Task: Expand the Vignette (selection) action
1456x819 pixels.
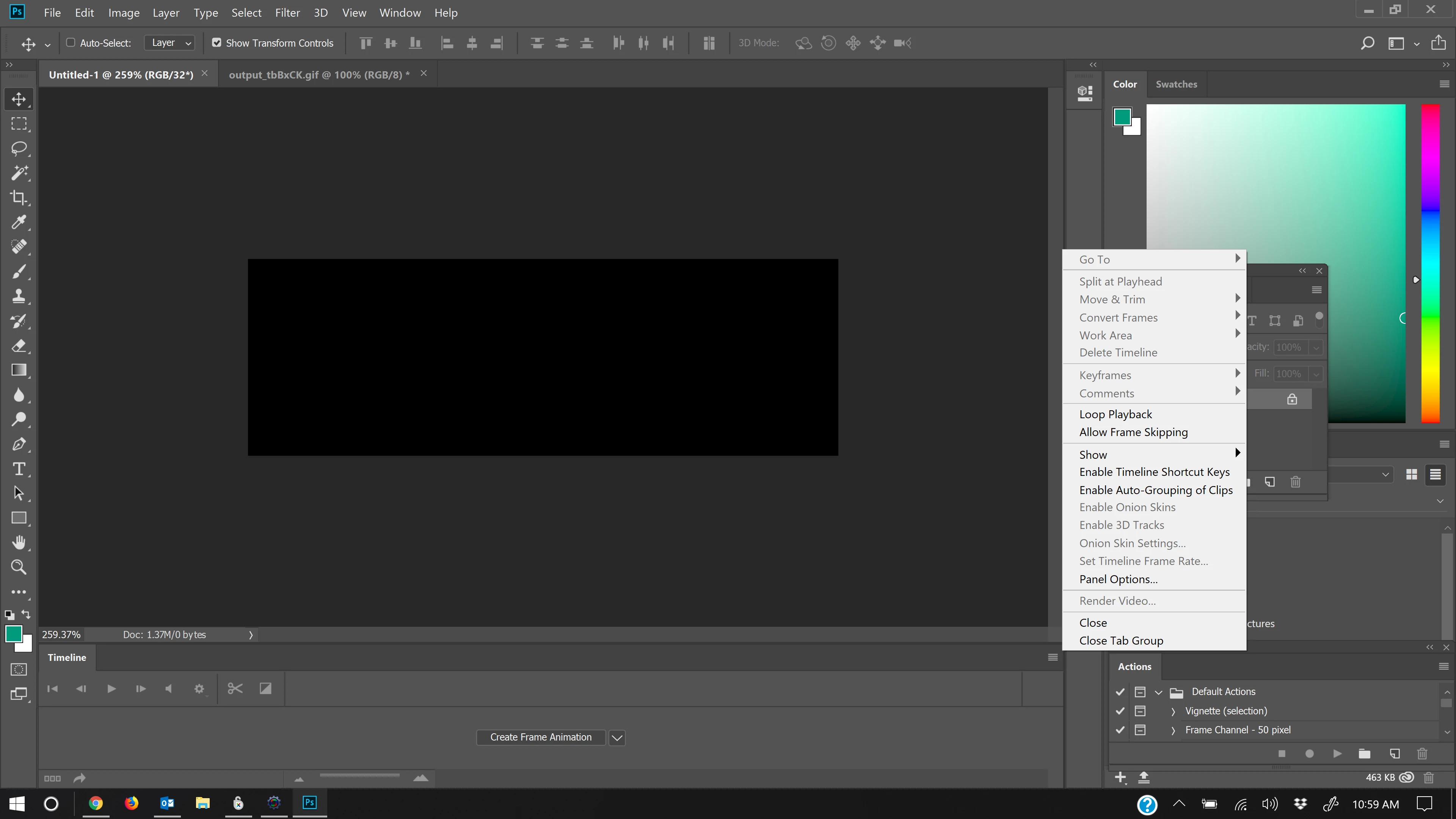Action: click(x=1173, y=711)
